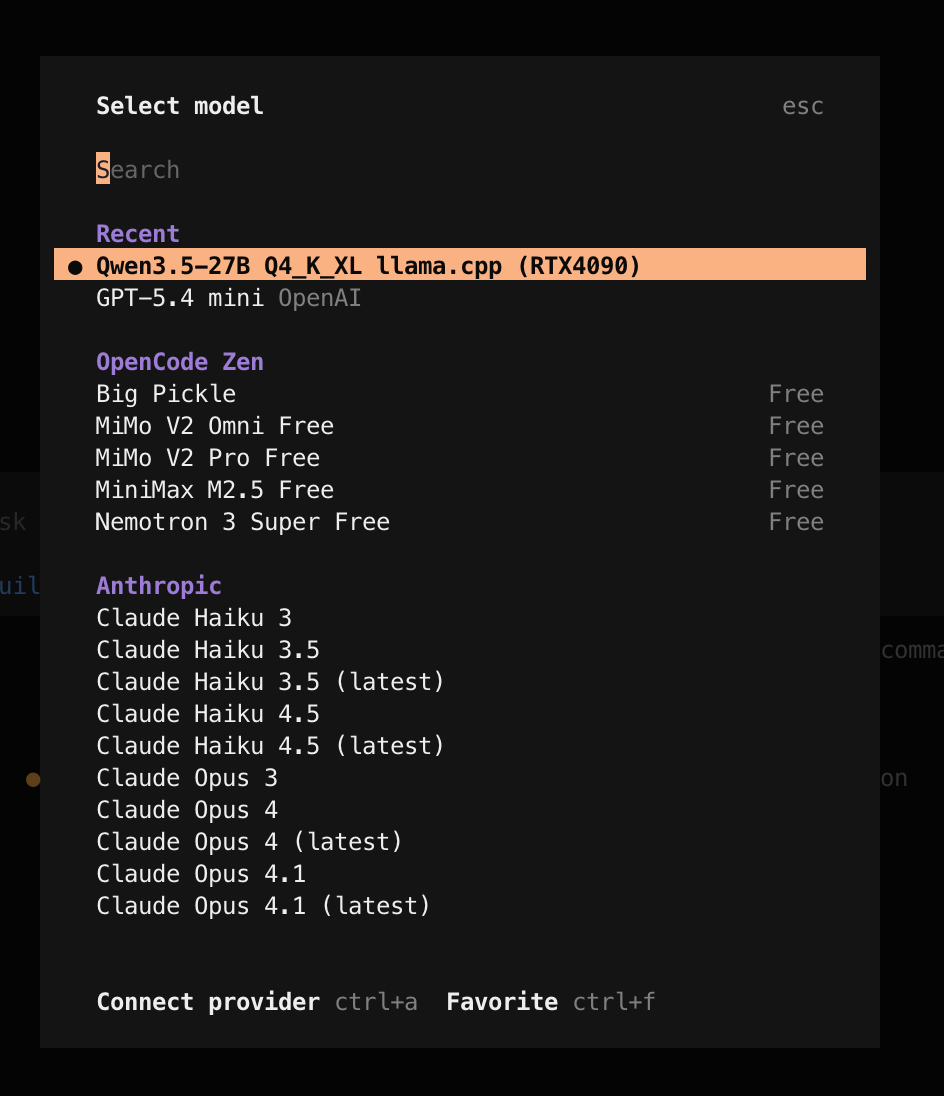Image resolution: width=944 pixels, height=1096 pixels.
Task: Pick Claude Haiku 4.5 model
Action: (x=208, y=714)
